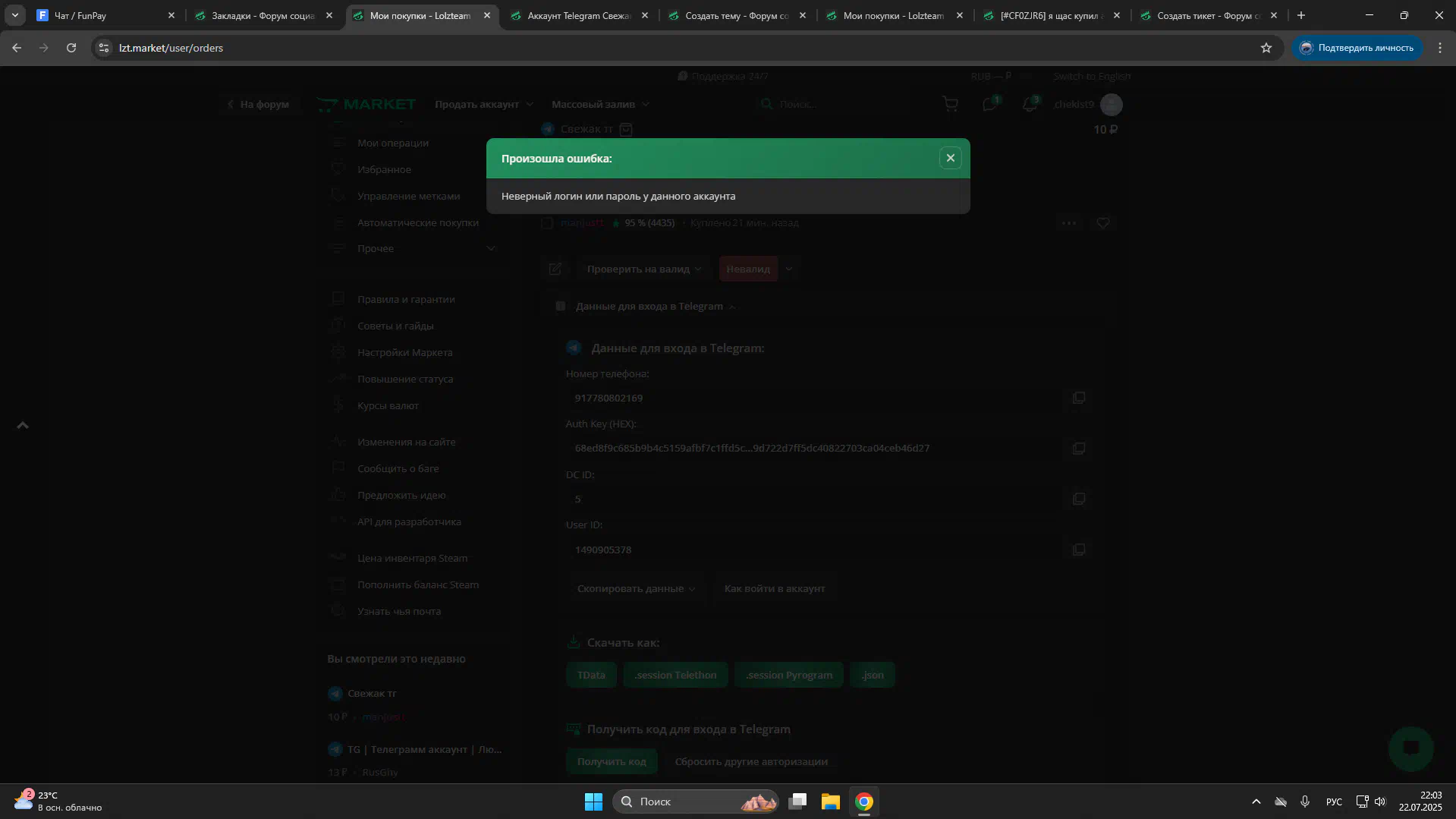This screenshot has width=1456, height=819.
Task: Switch to the 'Создать тикет - Форум' tab
Action: [x=1209, y=15]
